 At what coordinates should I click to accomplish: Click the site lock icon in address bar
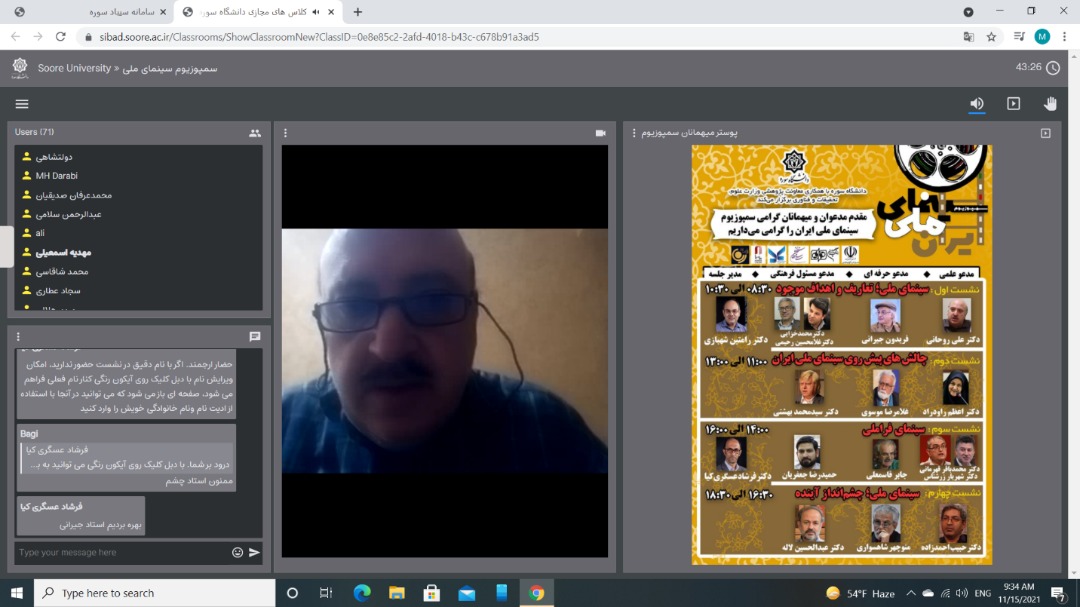(88, 37)
